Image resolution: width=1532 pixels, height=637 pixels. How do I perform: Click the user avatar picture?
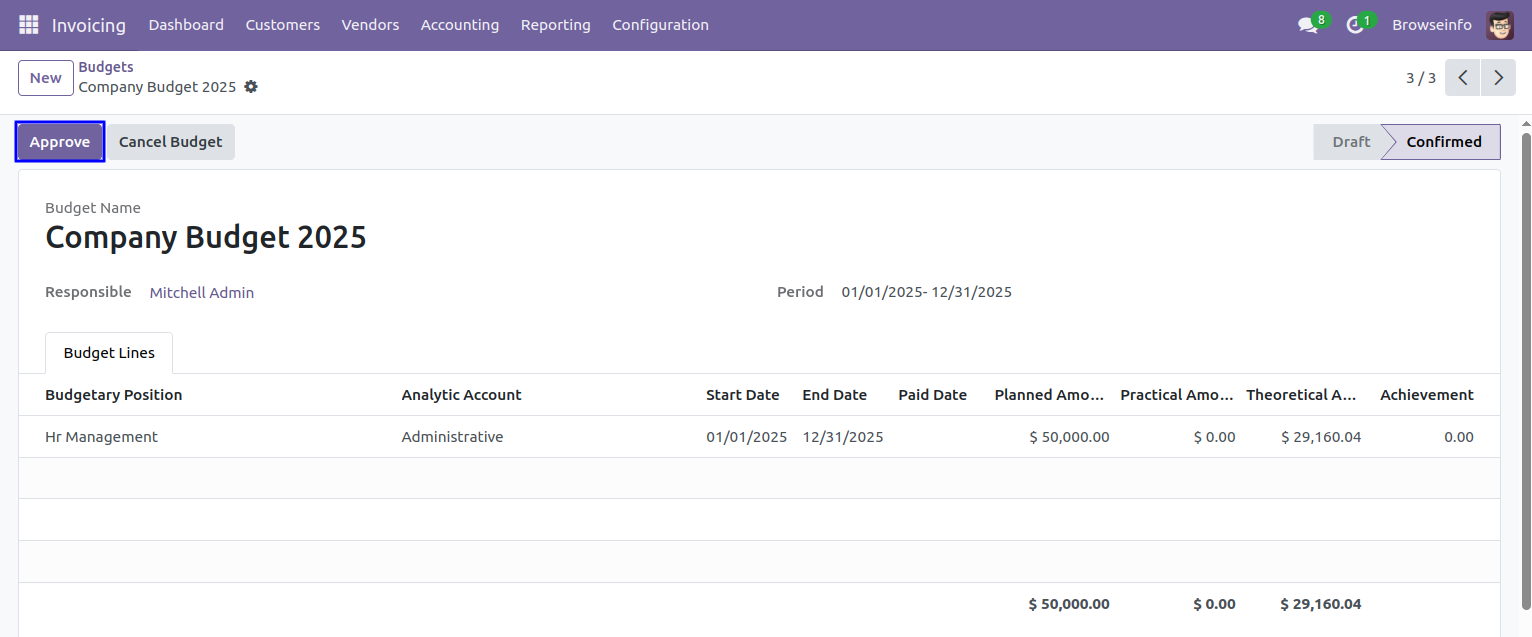(1500, 25)
